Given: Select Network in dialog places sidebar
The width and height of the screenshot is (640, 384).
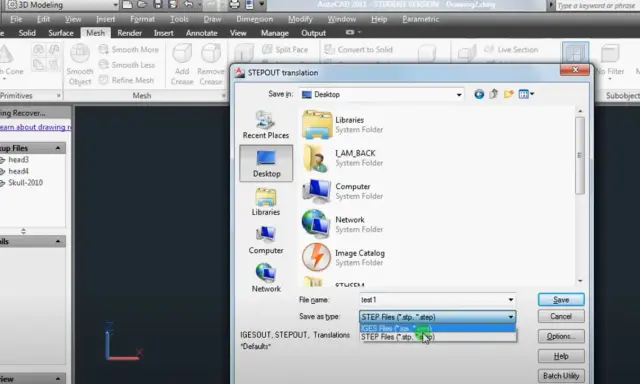Looking at the screenshot, I should coord(266,278).
